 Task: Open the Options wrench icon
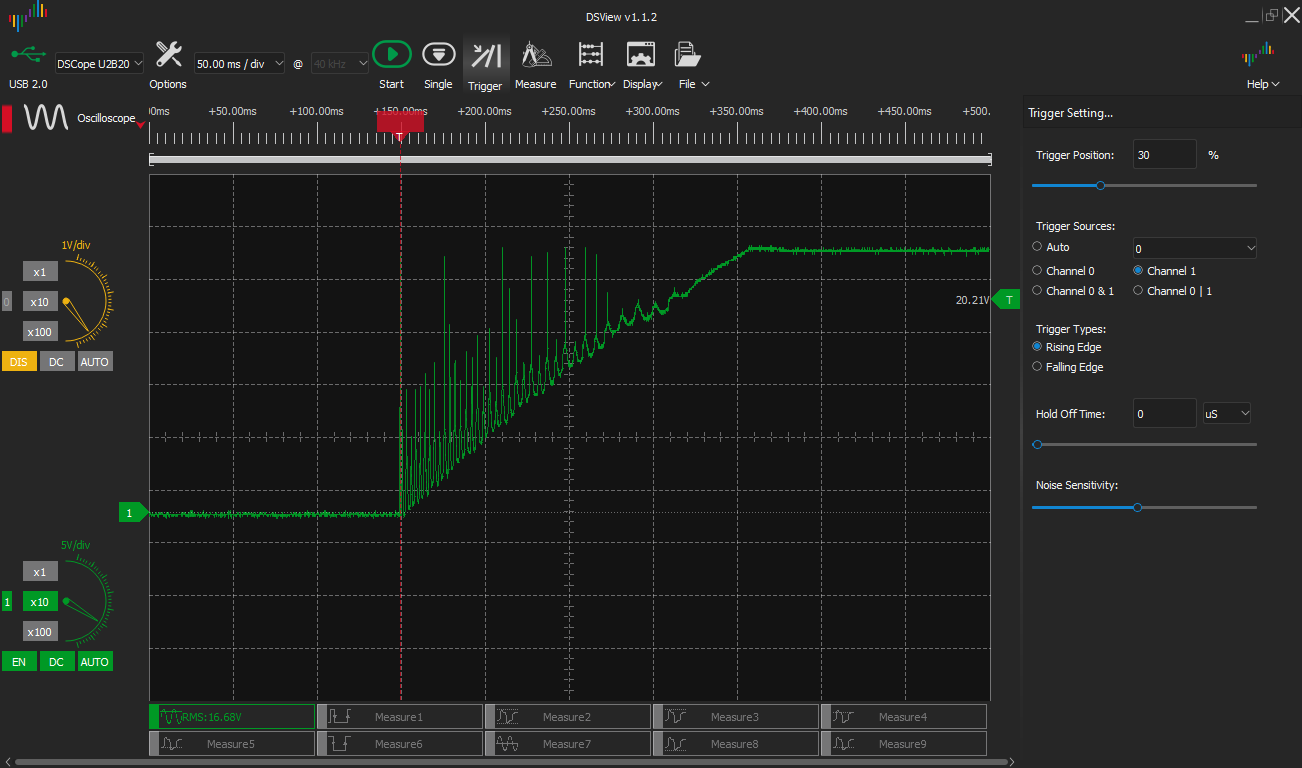[x=169, y=54]
